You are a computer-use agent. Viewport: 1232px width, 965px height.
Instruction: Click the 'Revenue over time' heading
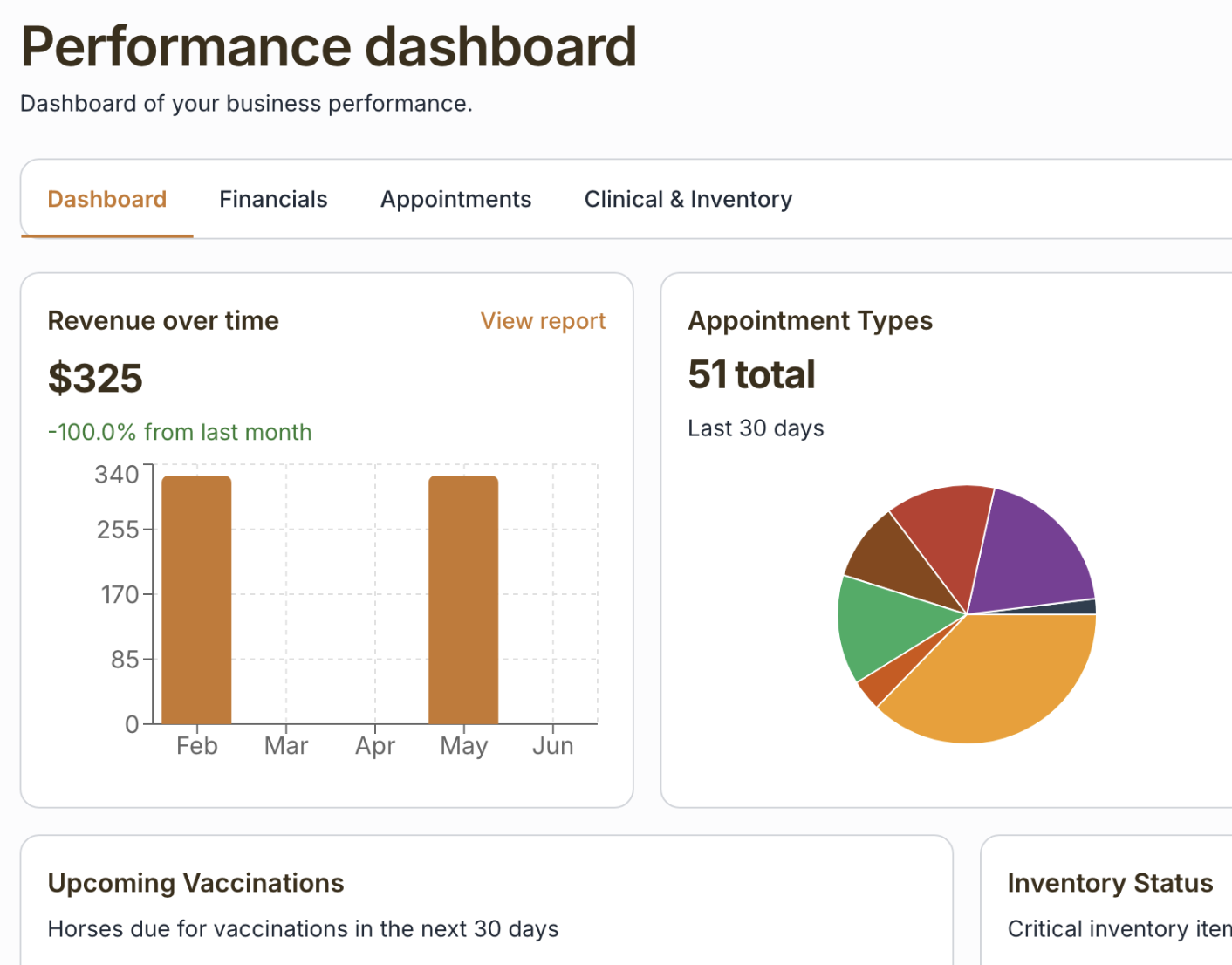(x=163, y=321)
